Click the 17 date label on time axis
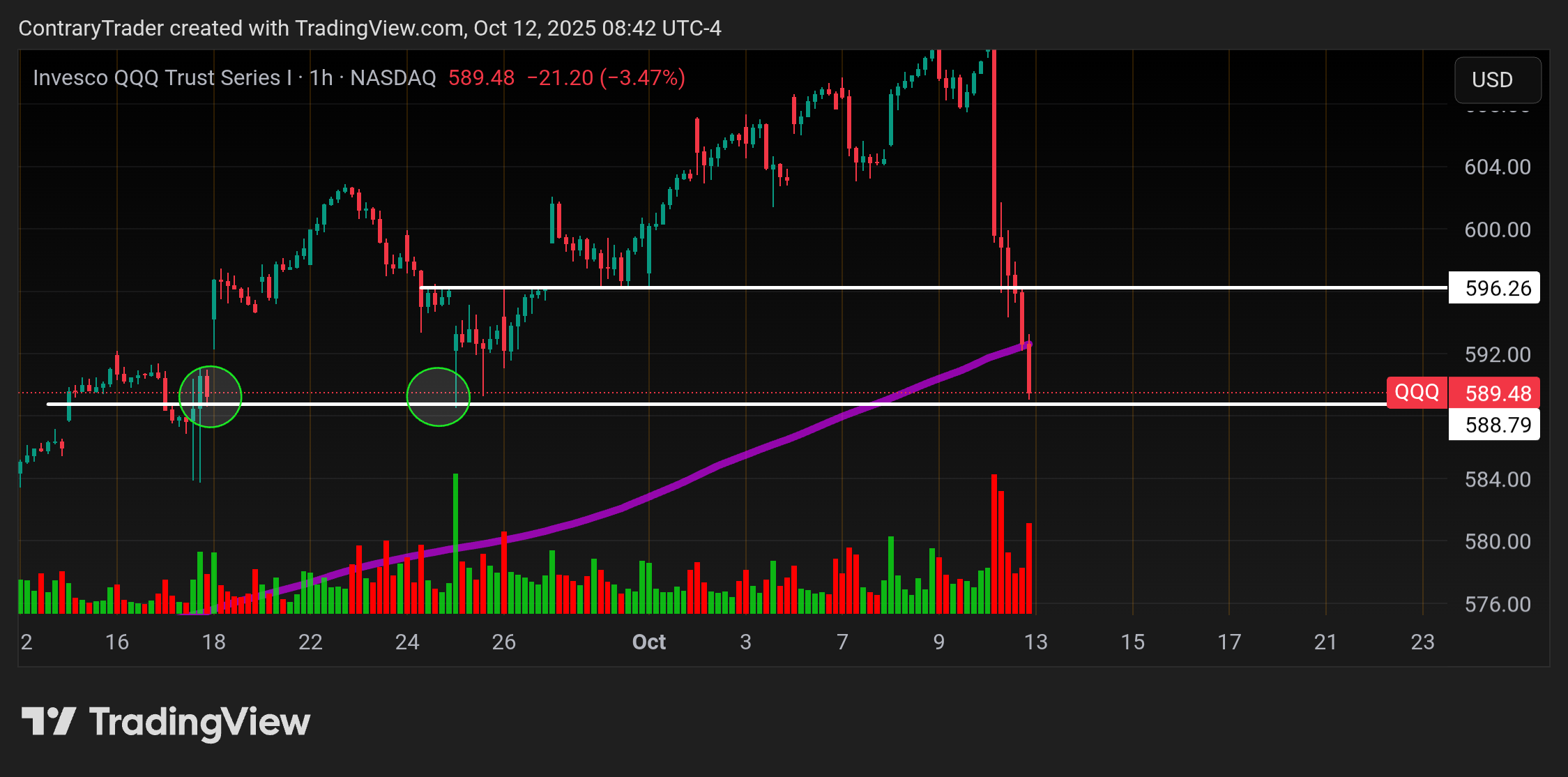 (1229, 642)
